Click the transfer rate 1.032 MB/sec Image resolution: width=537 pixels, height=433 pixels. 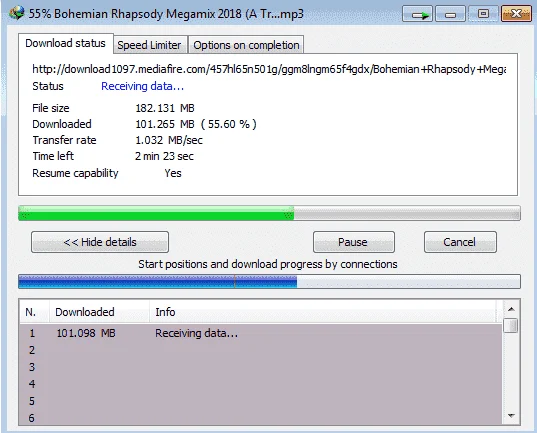pyautogui.click(x=169, y=140)
